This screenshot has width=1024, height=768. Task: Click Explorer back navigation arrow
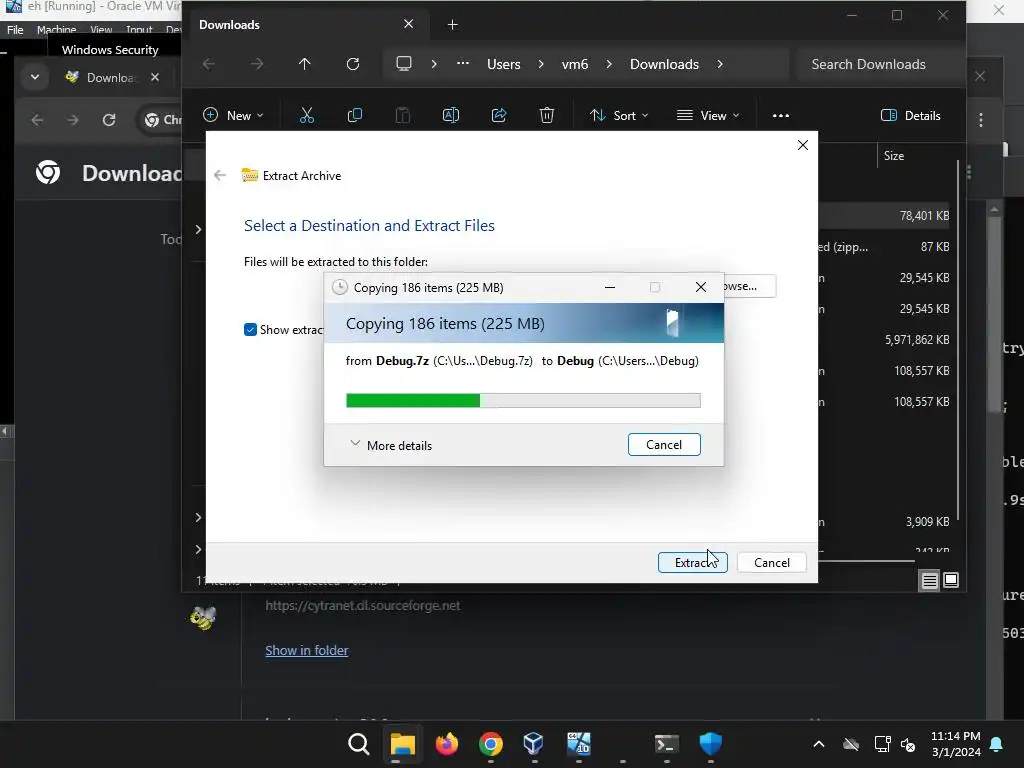pyautogui.click(x=208, y=64)
